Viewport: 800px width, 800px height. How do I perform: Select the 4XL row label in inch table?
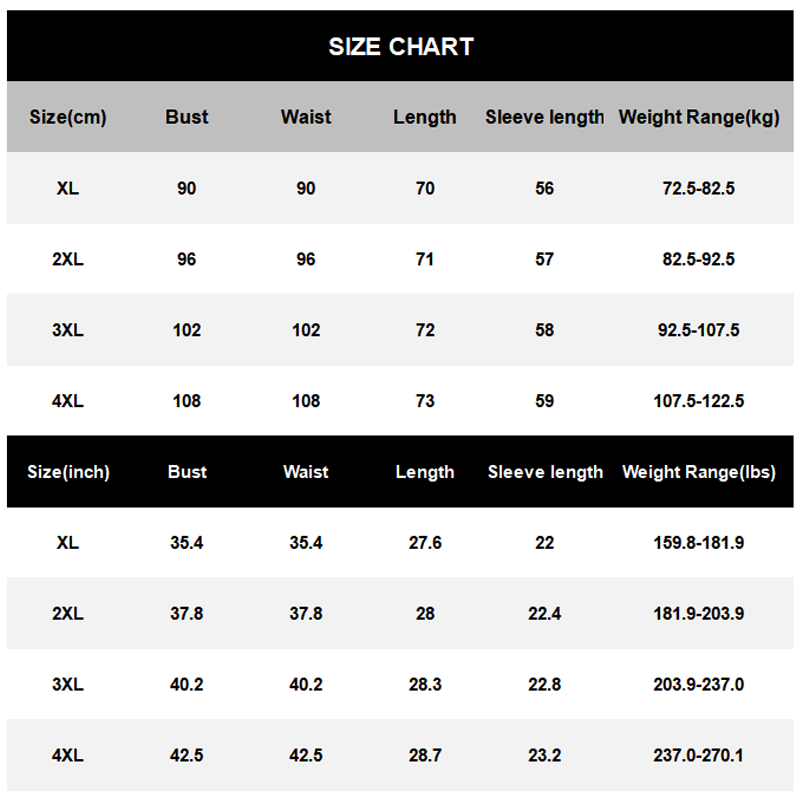tap(68, 756)
